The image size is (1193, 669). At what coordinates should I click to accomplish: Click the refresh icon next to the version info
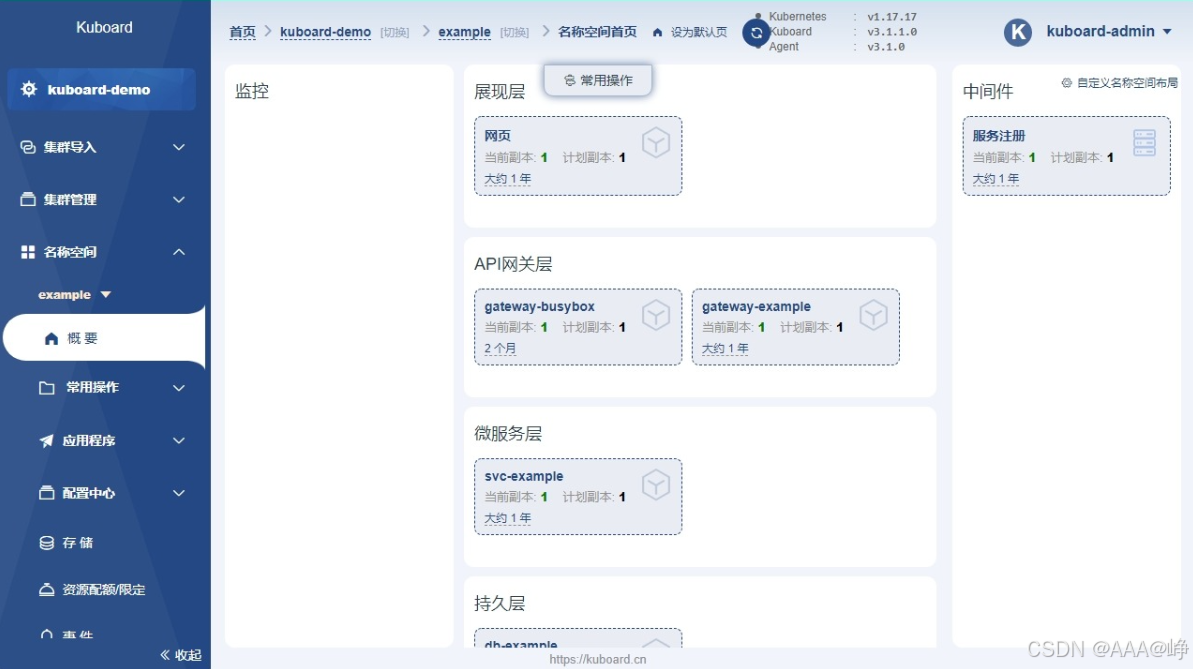(x=756, y=33)
